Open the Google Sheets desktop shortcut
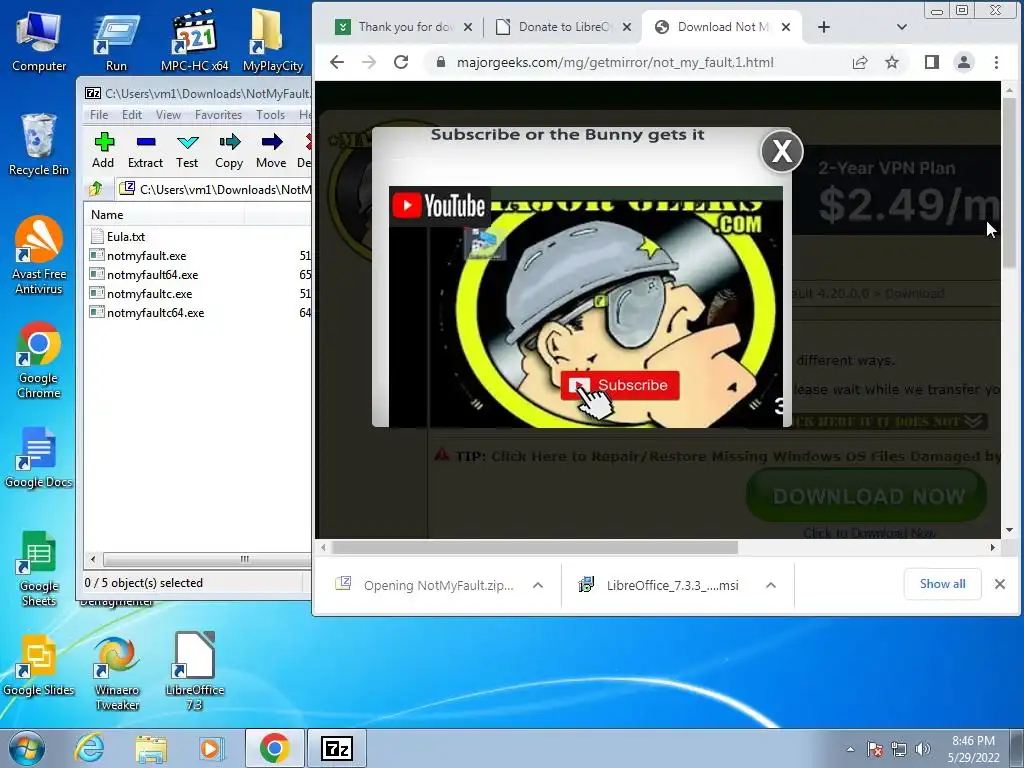The width and height of the screenshot is (1024, 768). [39, 568]
